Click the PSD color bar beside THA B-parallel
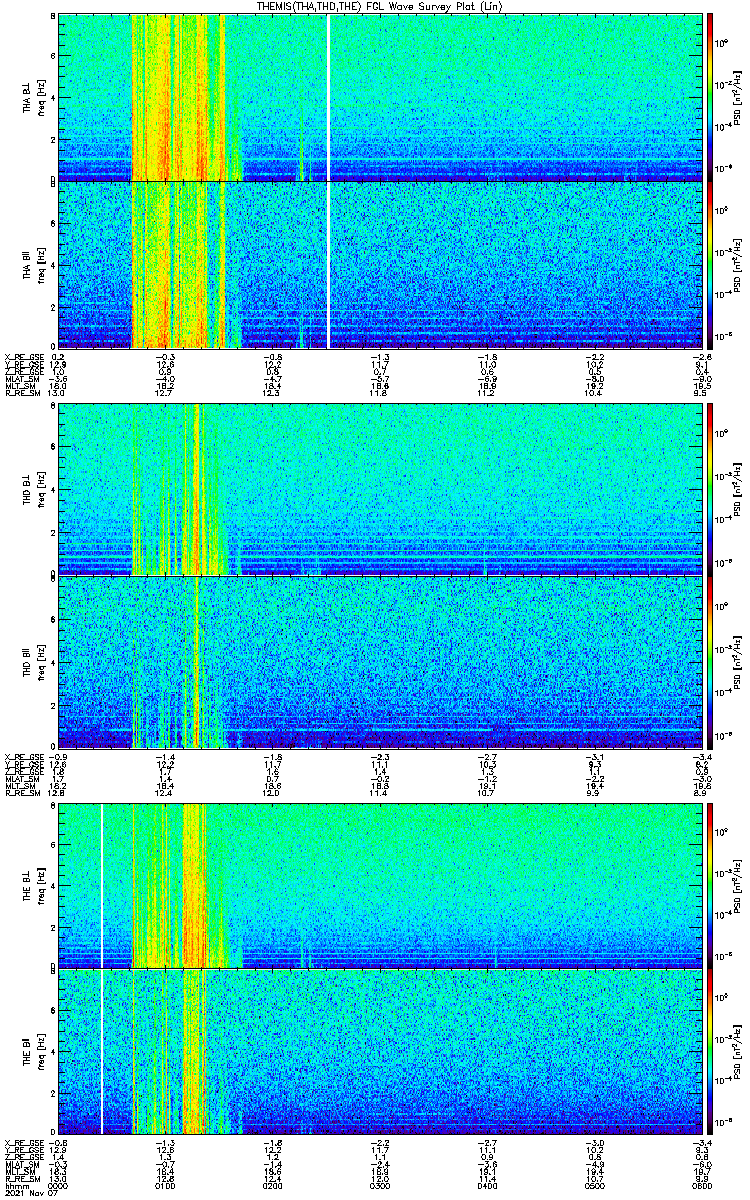Screen dimensions: 750x1200 [x=711, y=265]
